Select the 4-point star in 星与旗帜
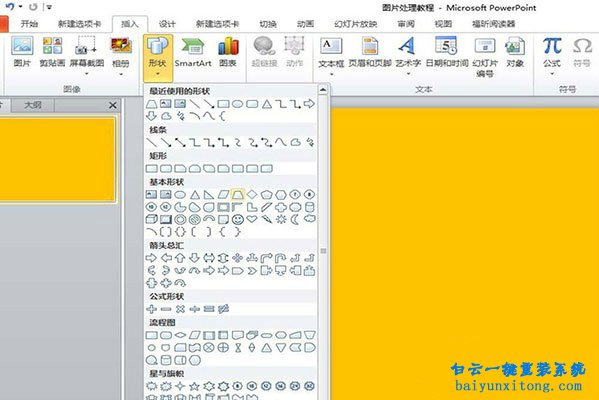This screenshot has height=400, width=599. pyautogui.click(x=180, y=386)
